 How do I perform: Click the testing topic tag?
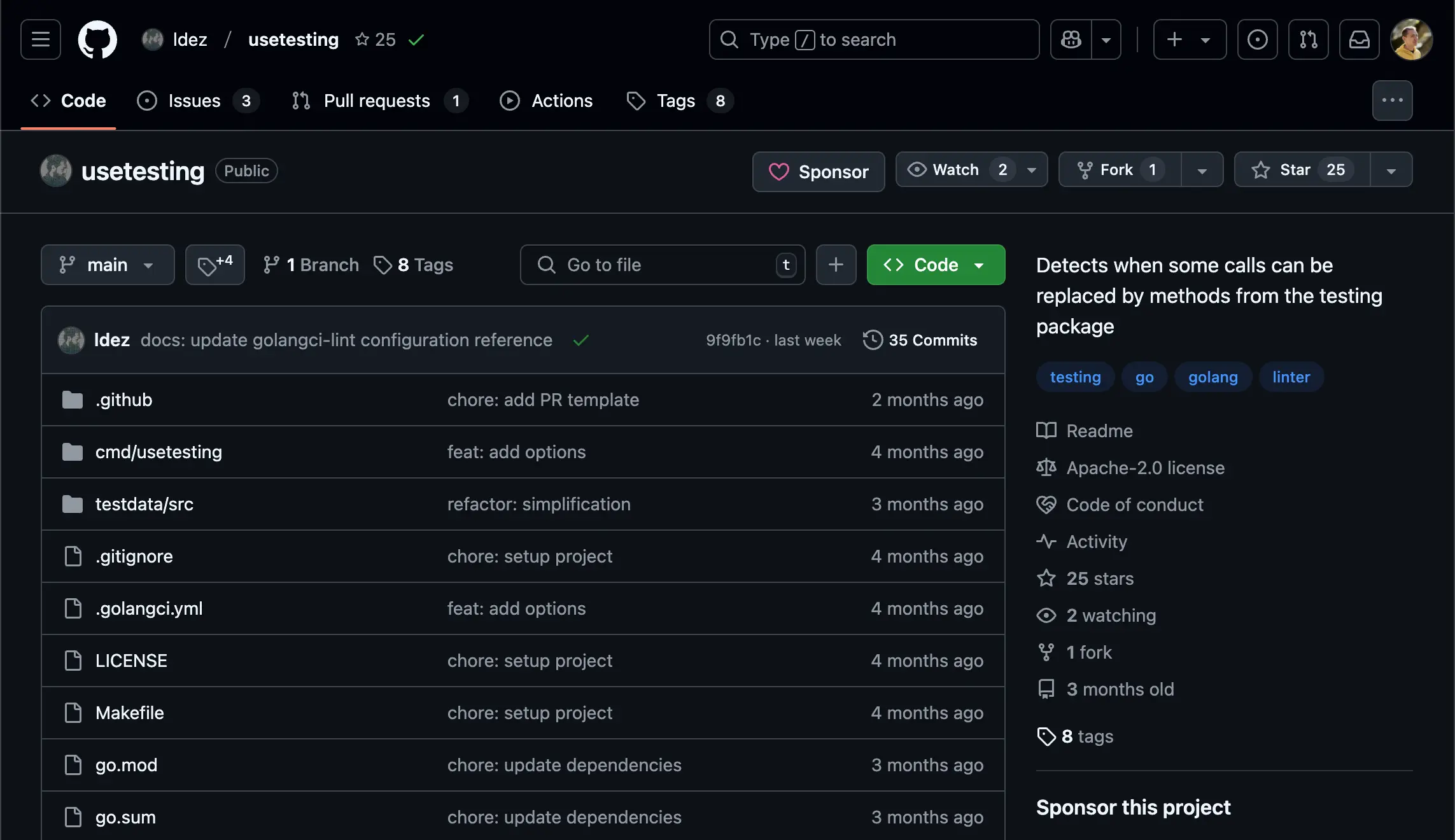coord(1075,377)
